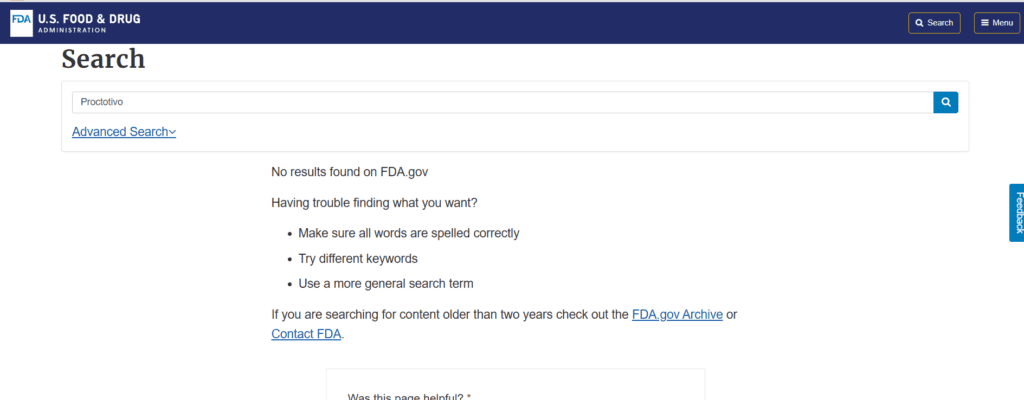Click the Search page heading
The width and height of the screenshot is (1024, 400).
coord(103,59)
